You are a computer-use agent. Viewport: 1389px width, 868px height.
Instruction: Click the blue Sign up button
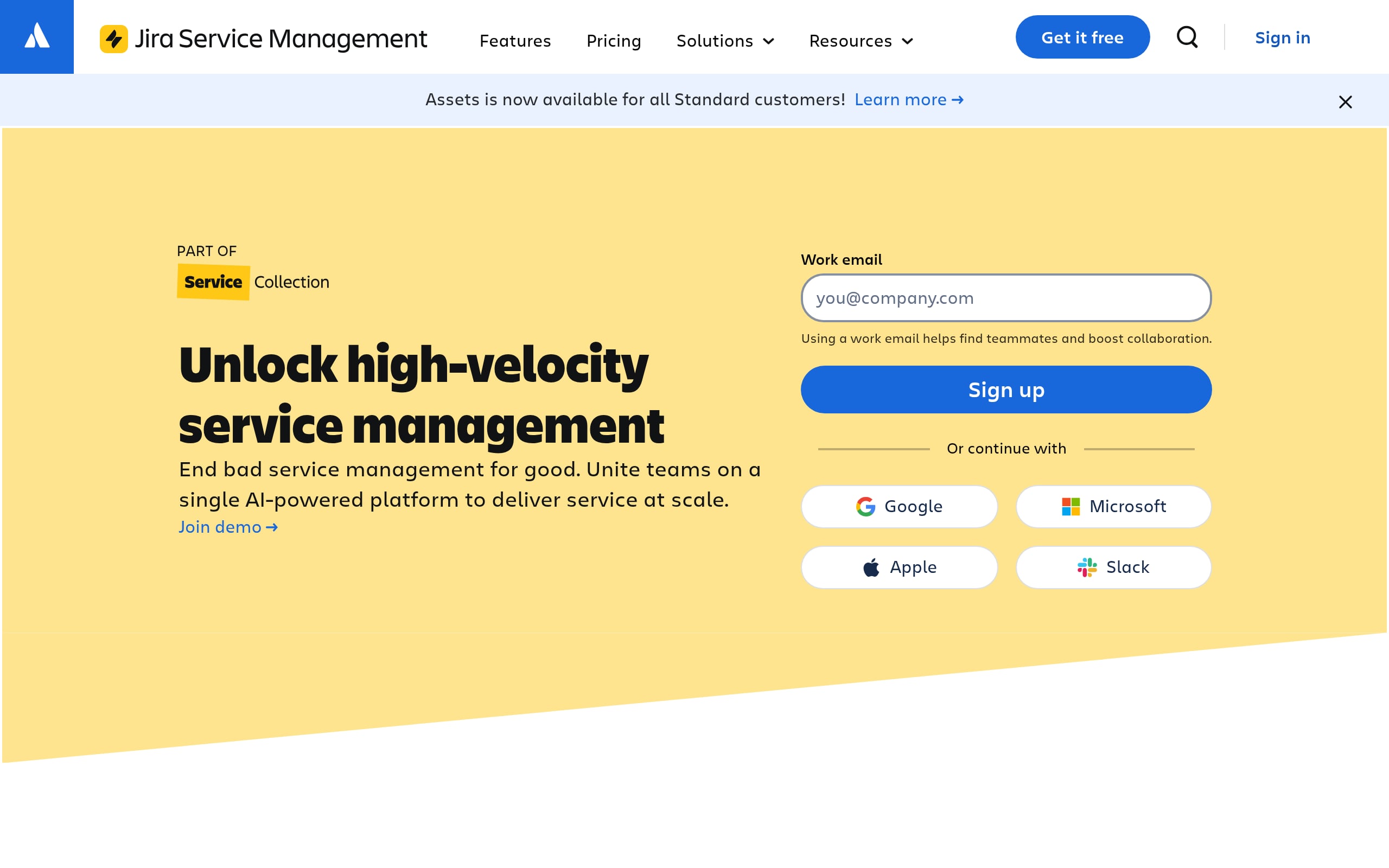[1006, 390]
